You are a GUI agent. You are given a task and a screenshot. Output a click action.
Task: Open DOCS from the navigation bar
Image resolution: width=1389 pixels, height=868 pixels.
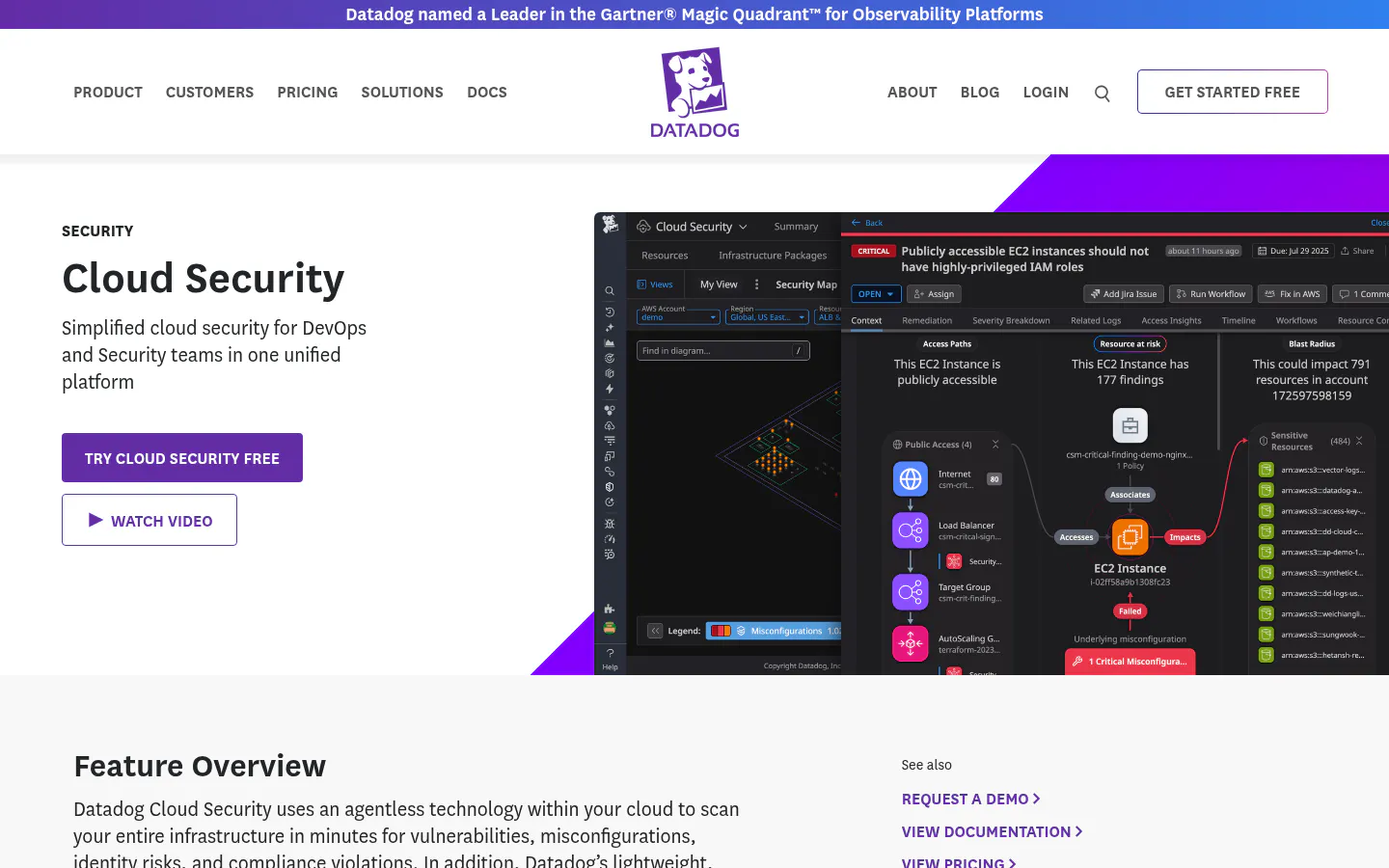(487, 93)
